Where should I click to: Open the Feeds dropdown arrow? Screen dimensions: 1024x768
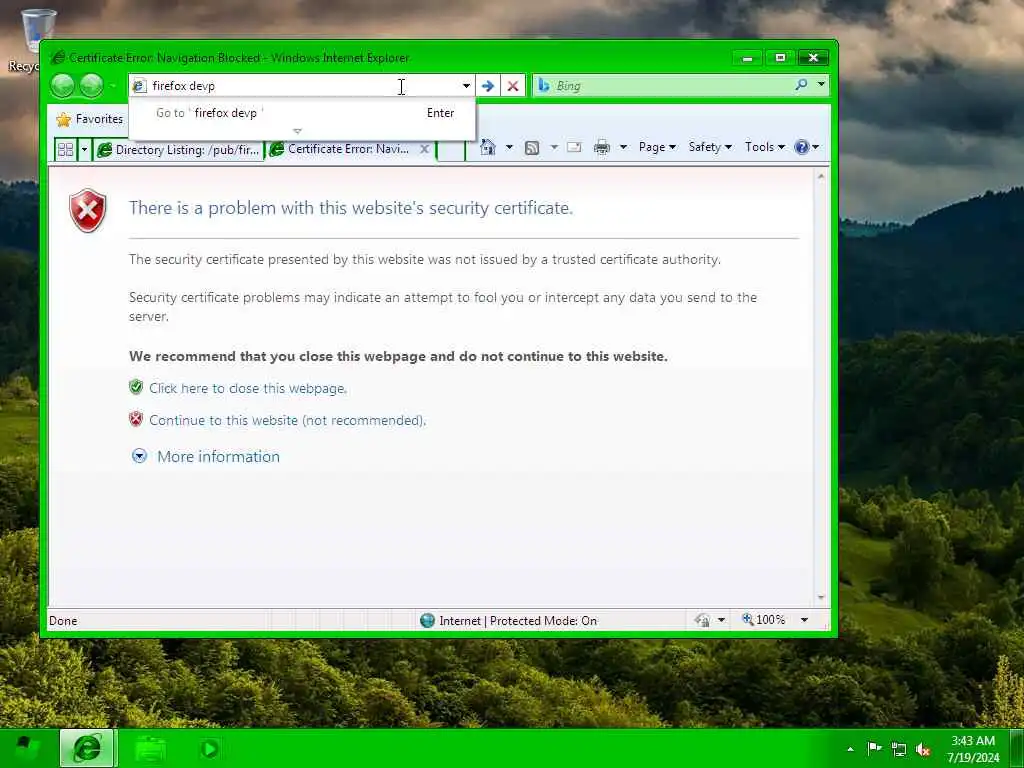[554, 147]
